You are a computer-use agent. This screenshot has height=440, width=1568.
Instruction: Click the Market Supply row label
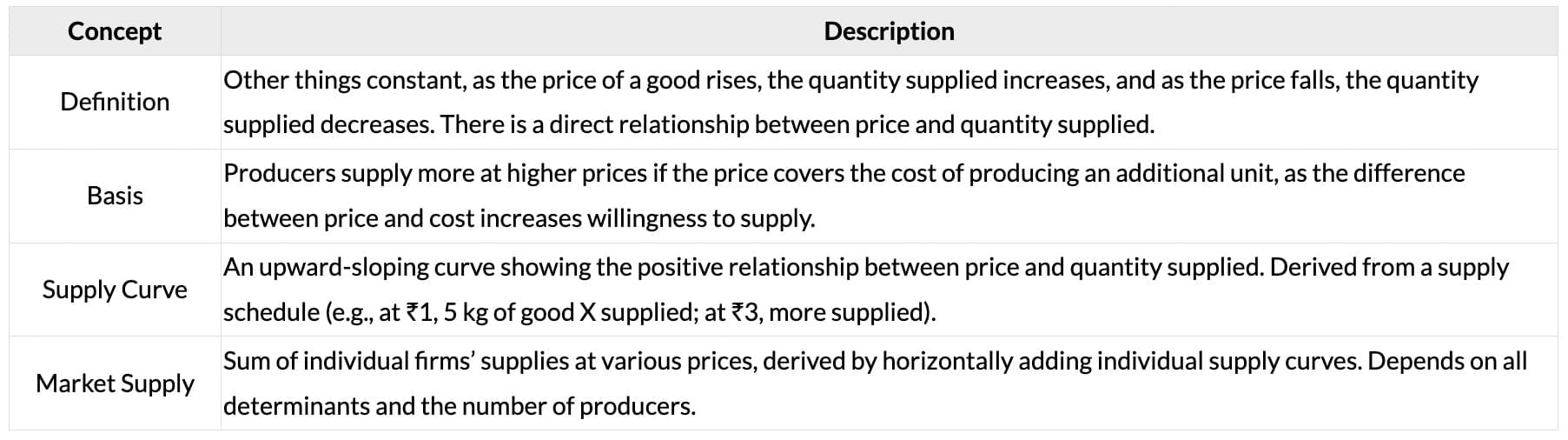point(115,383)
